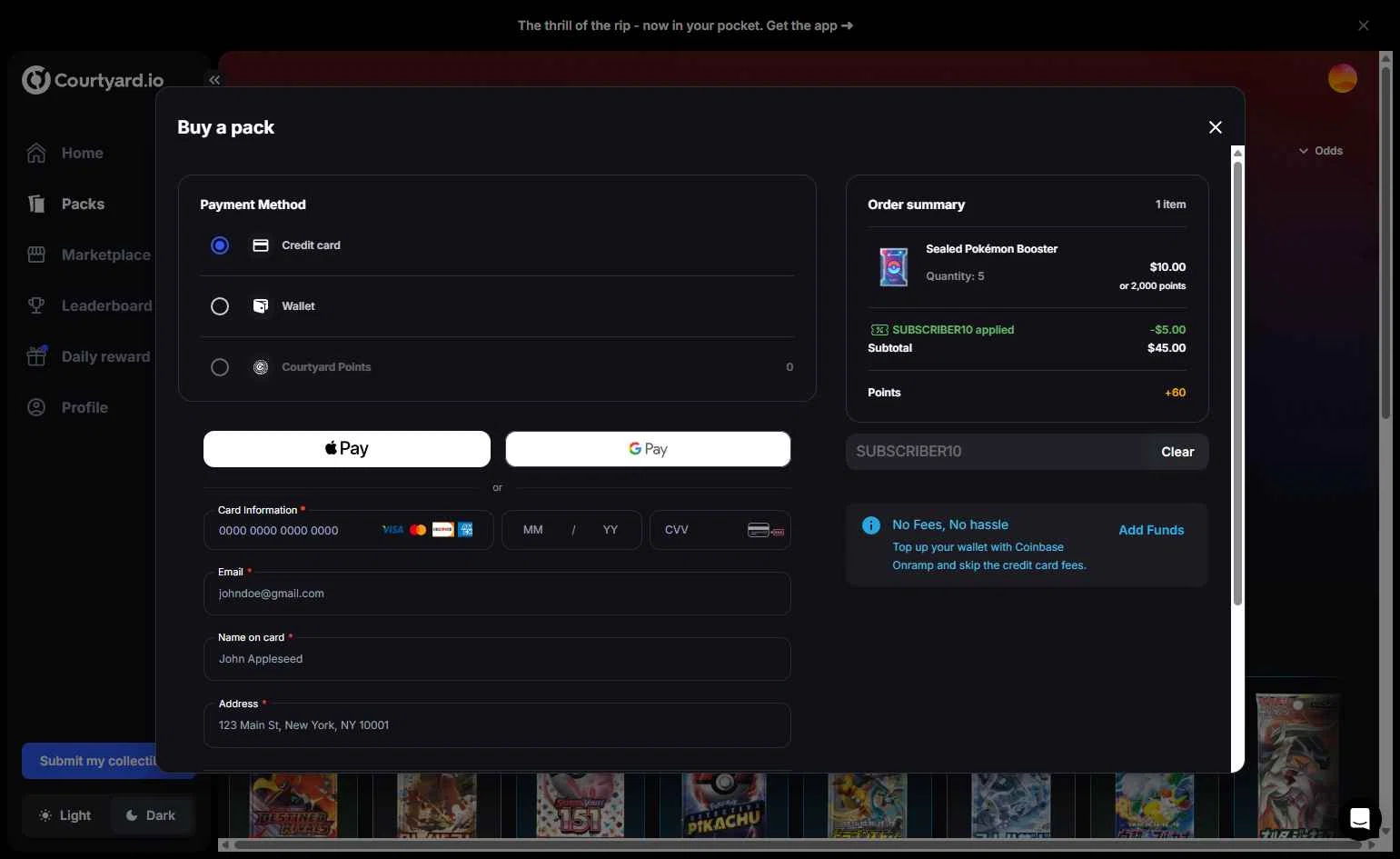The height and width of the screenshot is (859, 1400).
Task: Click the Add Funds link
Action: pos(1151,530)
